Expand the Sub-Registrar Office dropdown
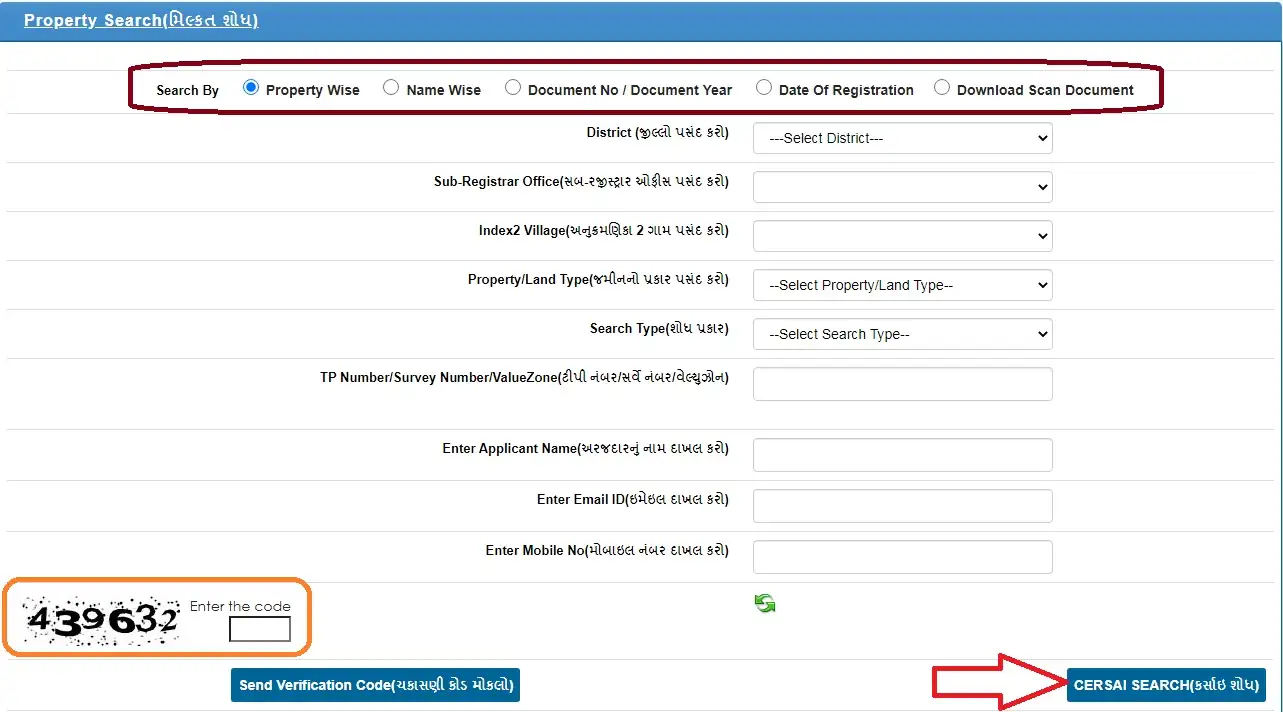 coord(902,187)
